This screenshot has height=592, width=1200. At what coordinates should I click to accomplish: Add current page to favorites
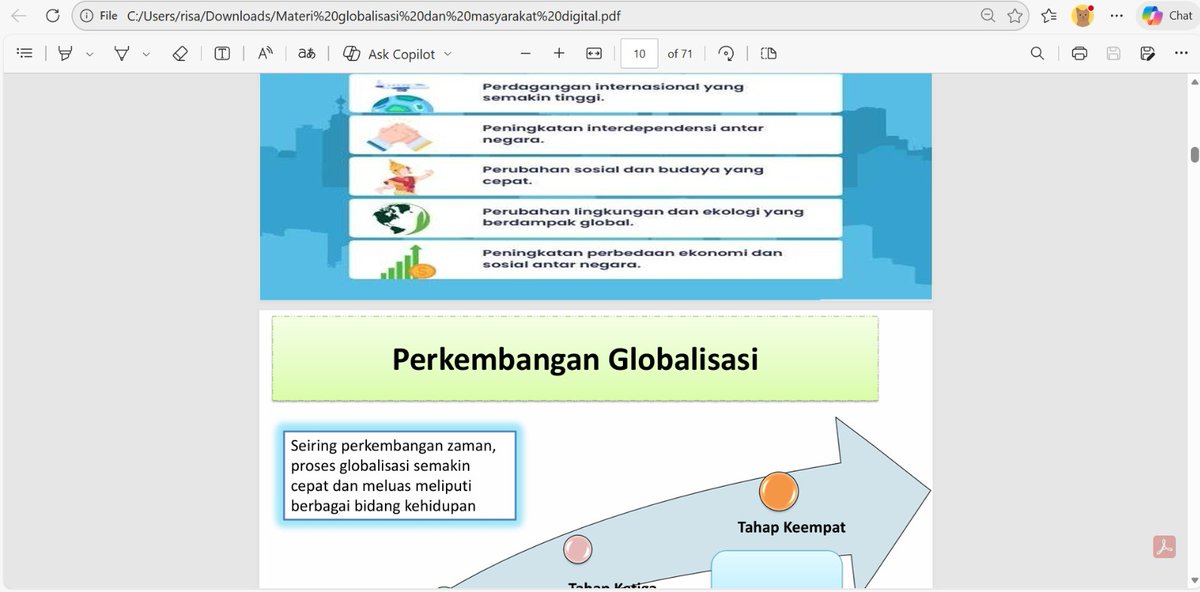pyautogui.click(x=1015, y=16)
